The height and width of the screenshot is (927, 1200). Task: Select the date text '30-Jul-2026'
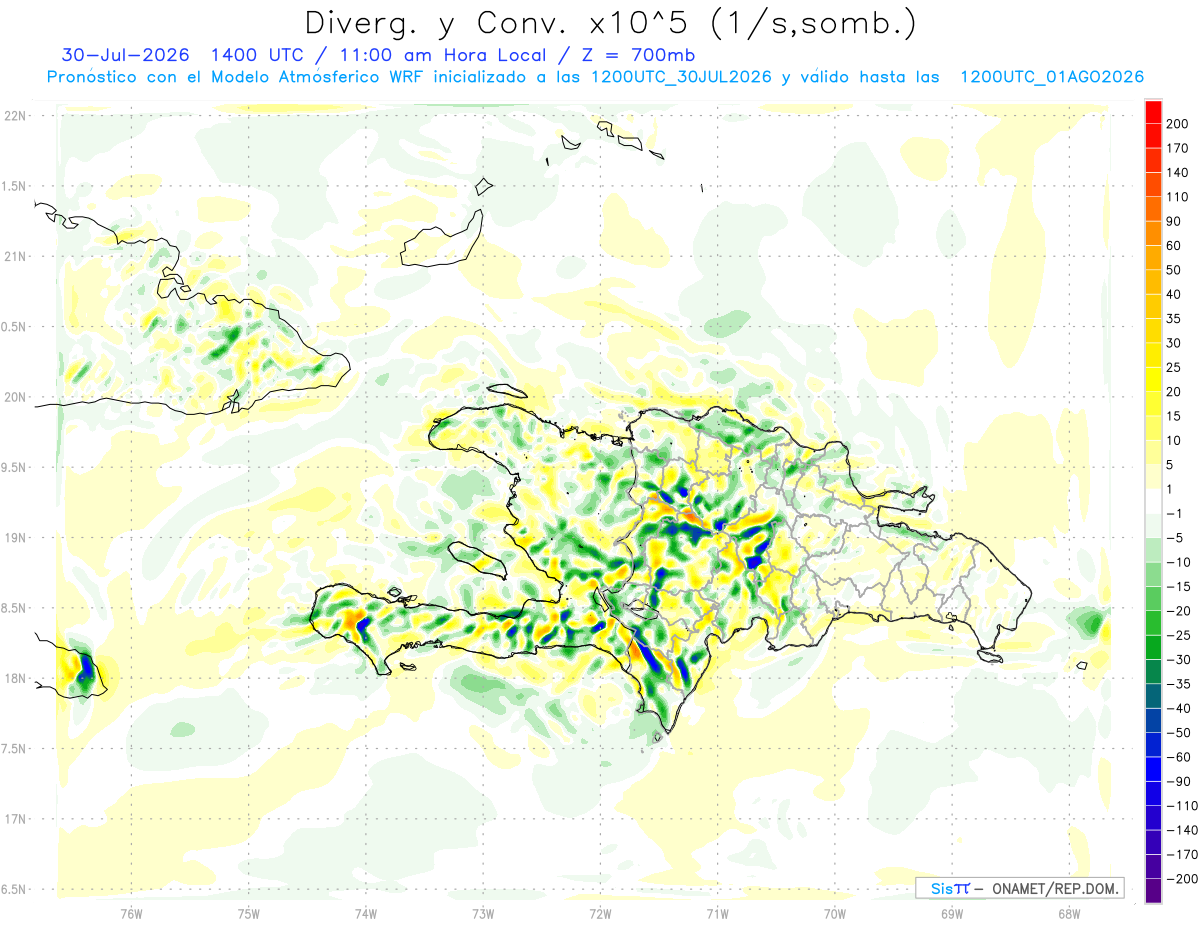pos(124,55)
